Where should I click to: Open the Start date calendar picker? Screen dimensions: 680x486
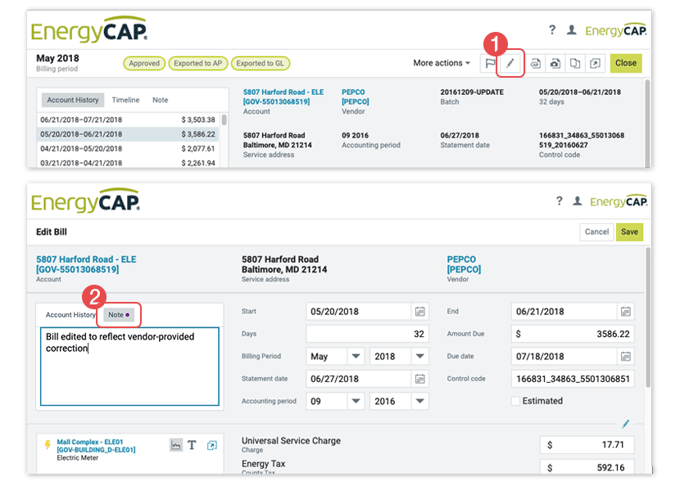pyautogui.click(x=420, y=311)
